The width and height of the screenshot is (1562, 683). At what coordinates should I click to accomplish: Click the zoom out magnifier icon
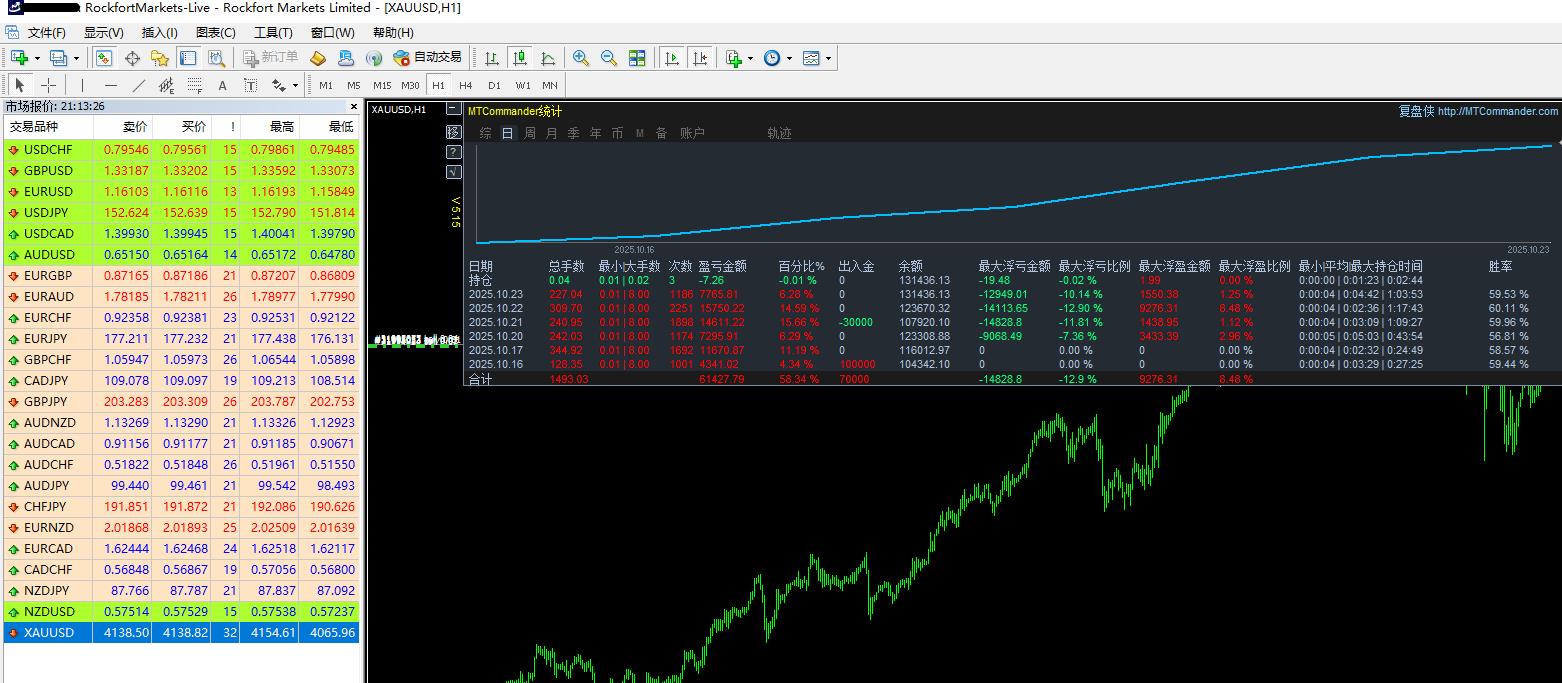[x=609, y=58]
